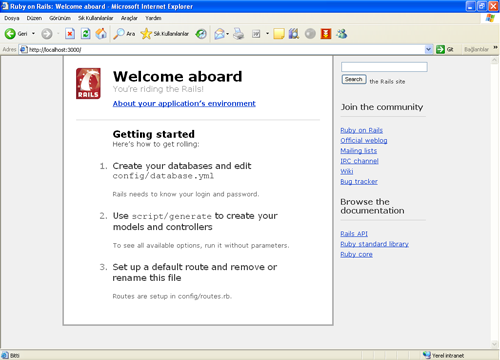This screenshot has height=360, width=500.
Task: Open the Ruby standard library link
Action: pyautogui.click(x=374, y=244)
